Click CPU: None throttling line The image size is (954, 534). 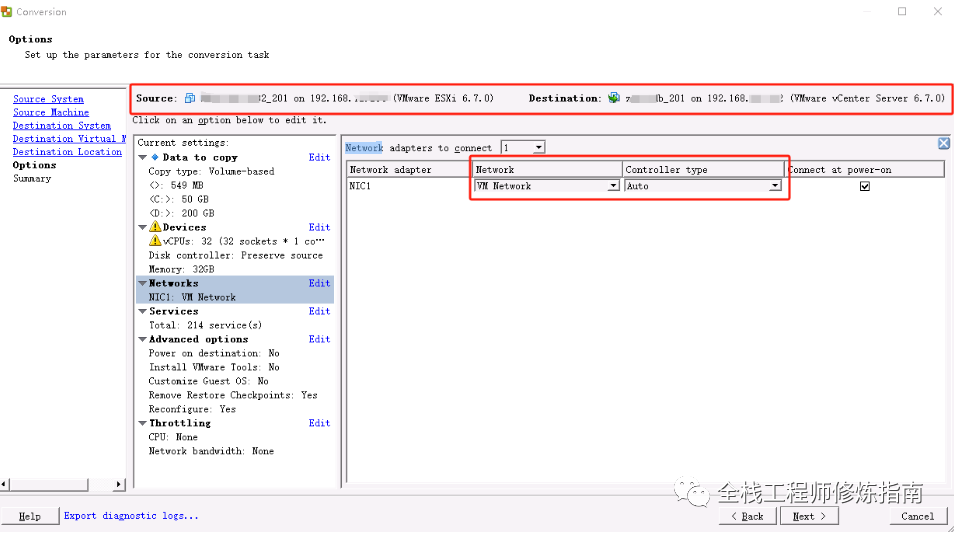click(173, 437)
